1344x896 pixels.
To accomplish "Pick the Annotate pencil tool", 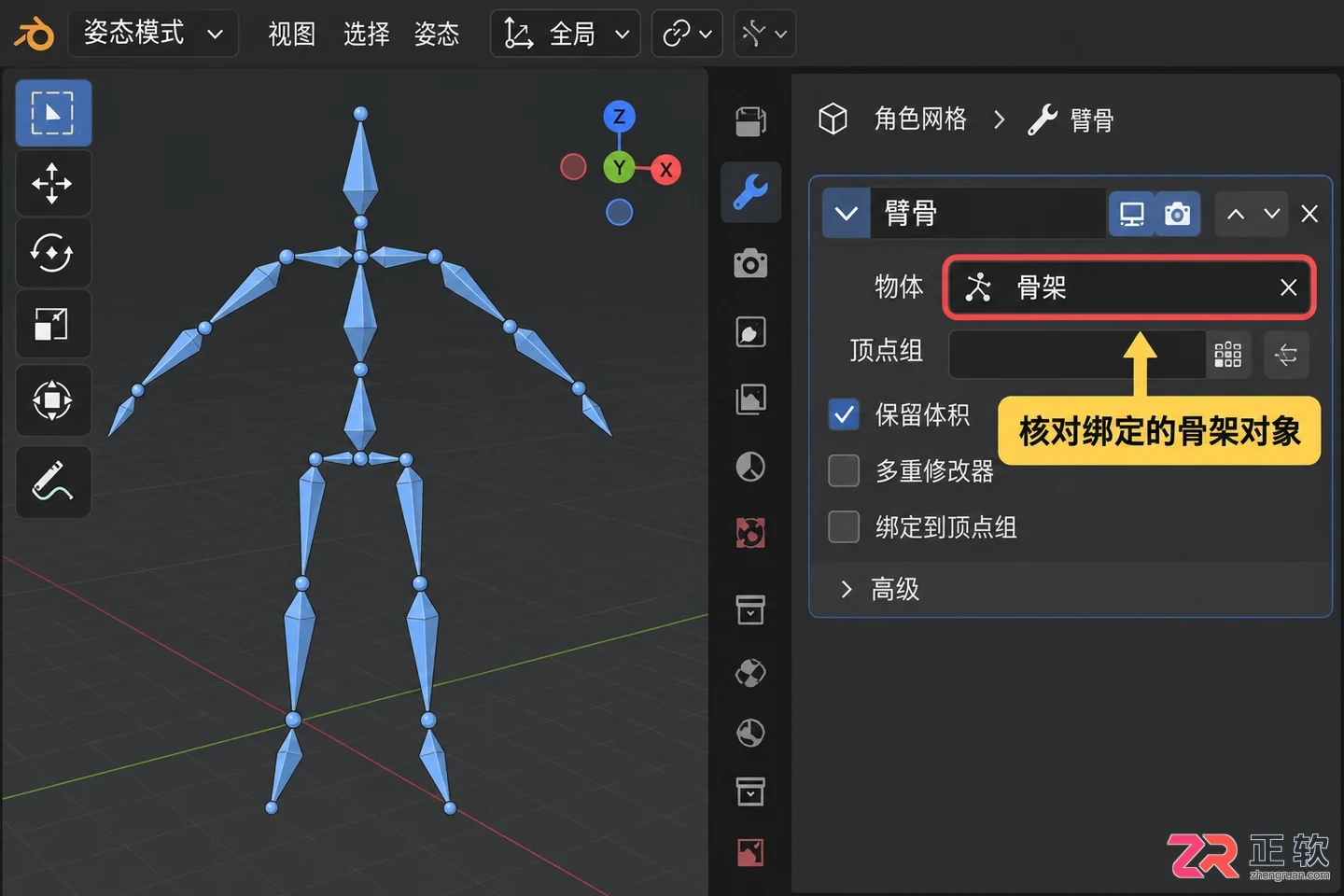I will tap(53, 482).
